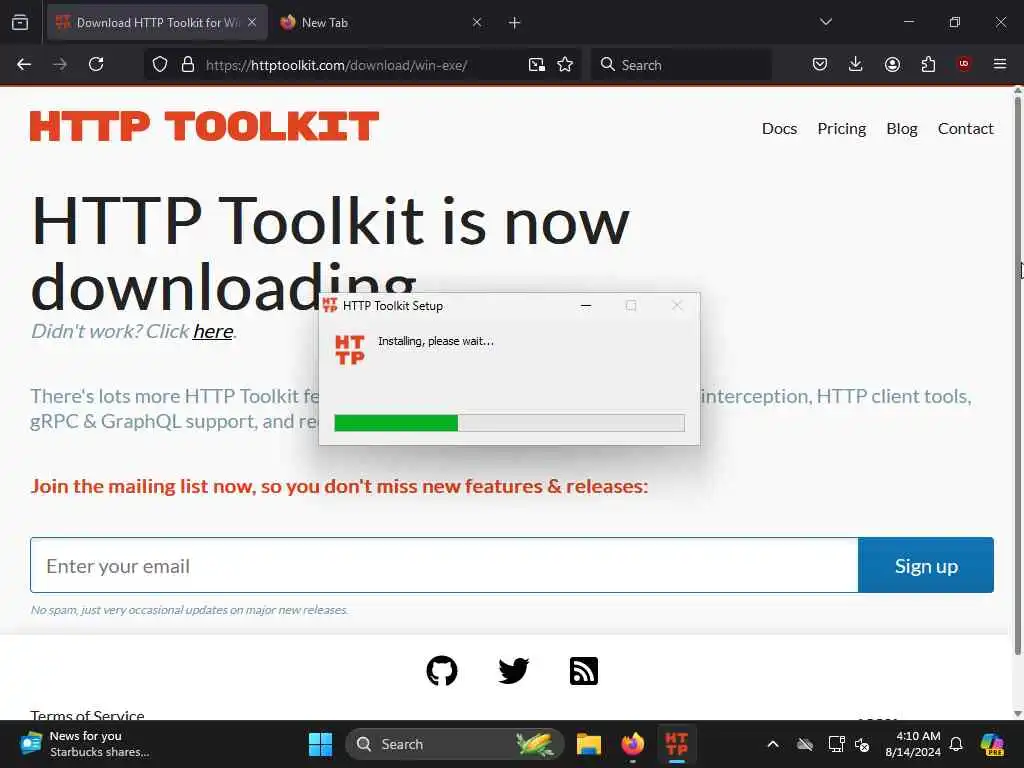This screenshot has width=1024, height=768.
Task: Open a new browser tab with plus
Action: click(x=515, y=23)
